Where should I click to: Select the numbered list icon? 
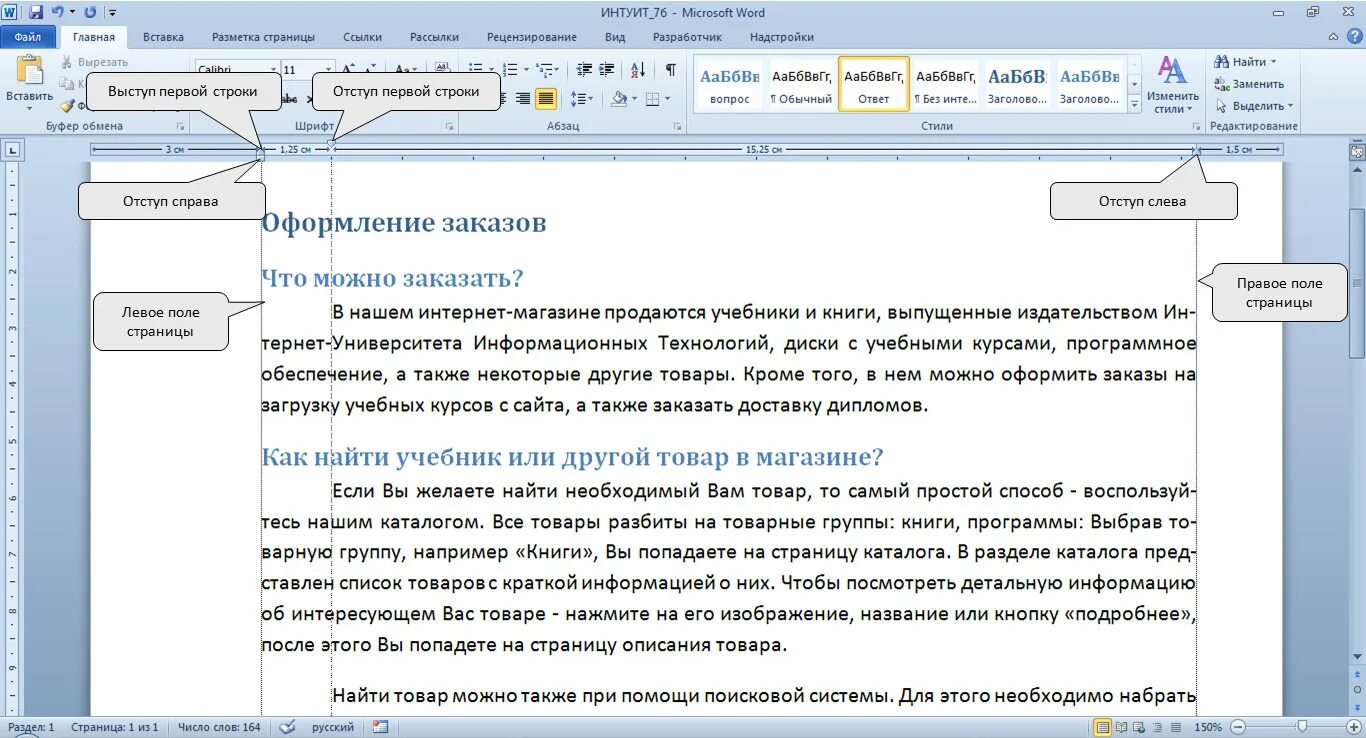[510, 68]
